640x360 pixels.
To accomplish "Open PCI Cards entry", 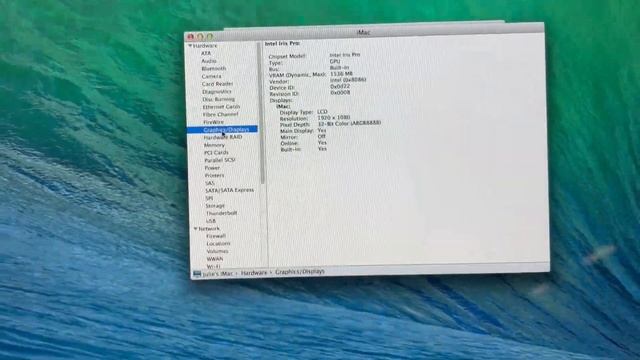I will pyautogui.click(x=216, y=153).
